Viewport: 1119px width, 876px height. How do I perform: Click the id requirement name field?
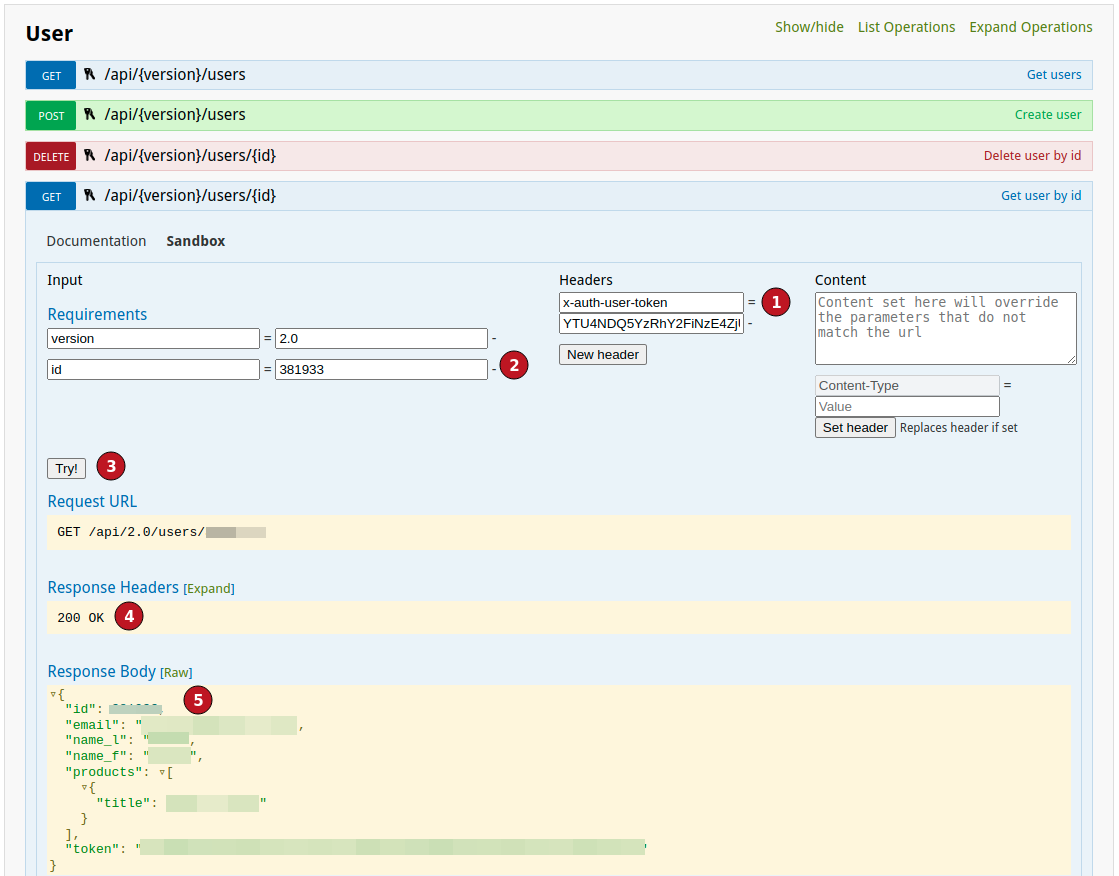pos(153,369)
